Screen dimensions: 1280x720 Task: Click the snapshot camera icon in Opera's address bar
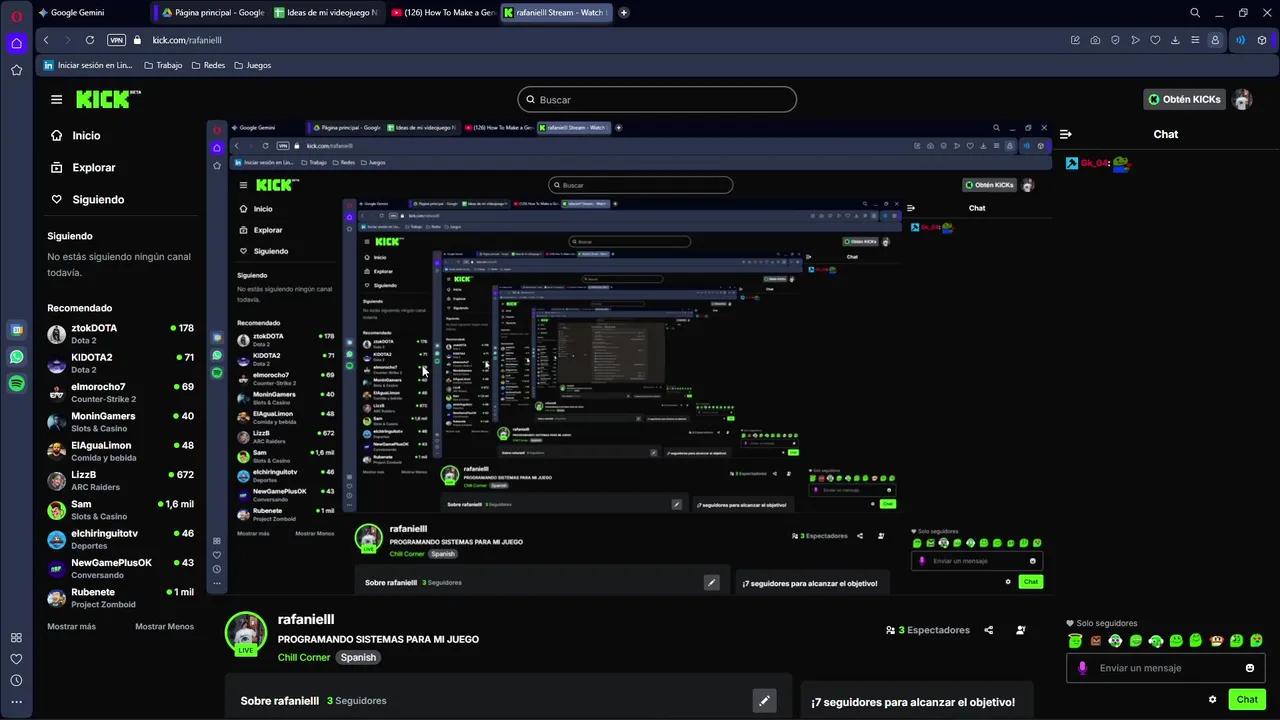(1095, 40)
